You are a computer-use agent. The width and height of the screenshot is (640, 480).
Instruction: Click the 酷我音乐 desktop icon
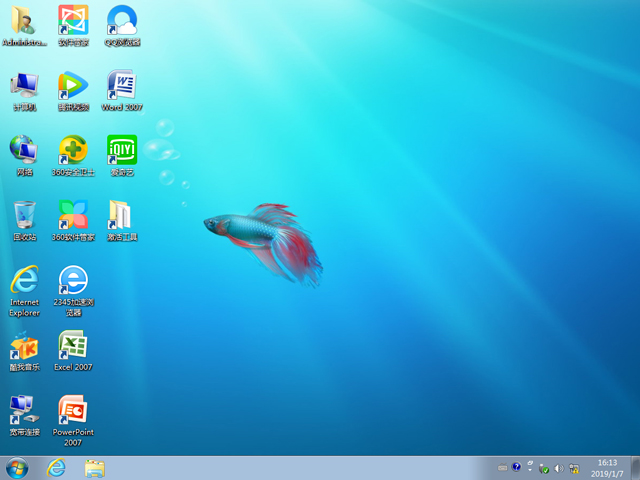24,346
